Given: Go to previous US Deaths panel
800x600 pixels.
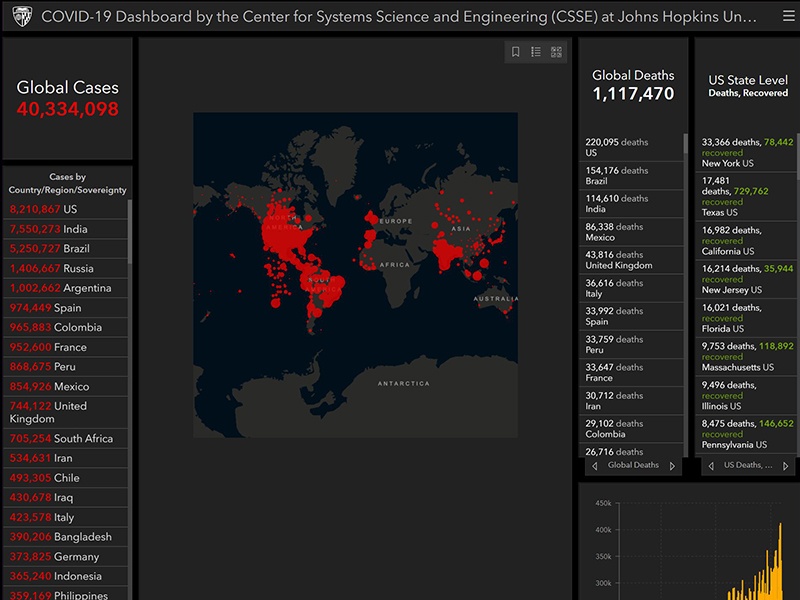Looking at the screenshot, I should click(x=711, y=466).
